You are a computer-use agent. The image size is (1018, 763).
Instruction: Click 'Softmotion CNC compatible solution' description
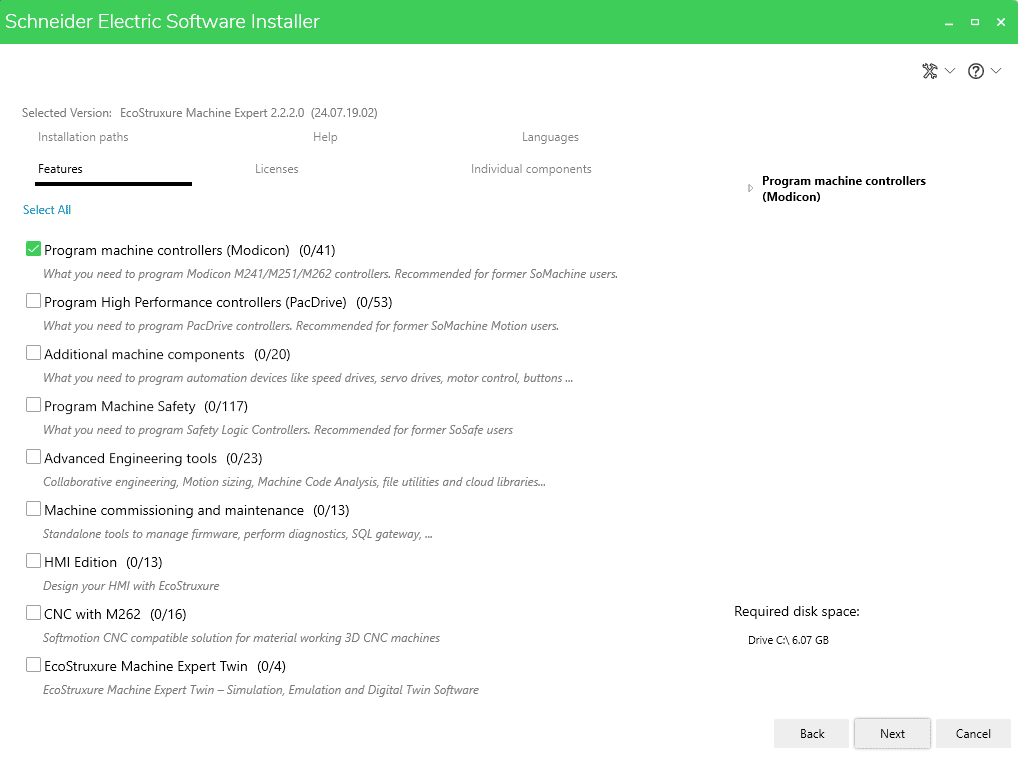pyautogui.click(x=242, y=638)
